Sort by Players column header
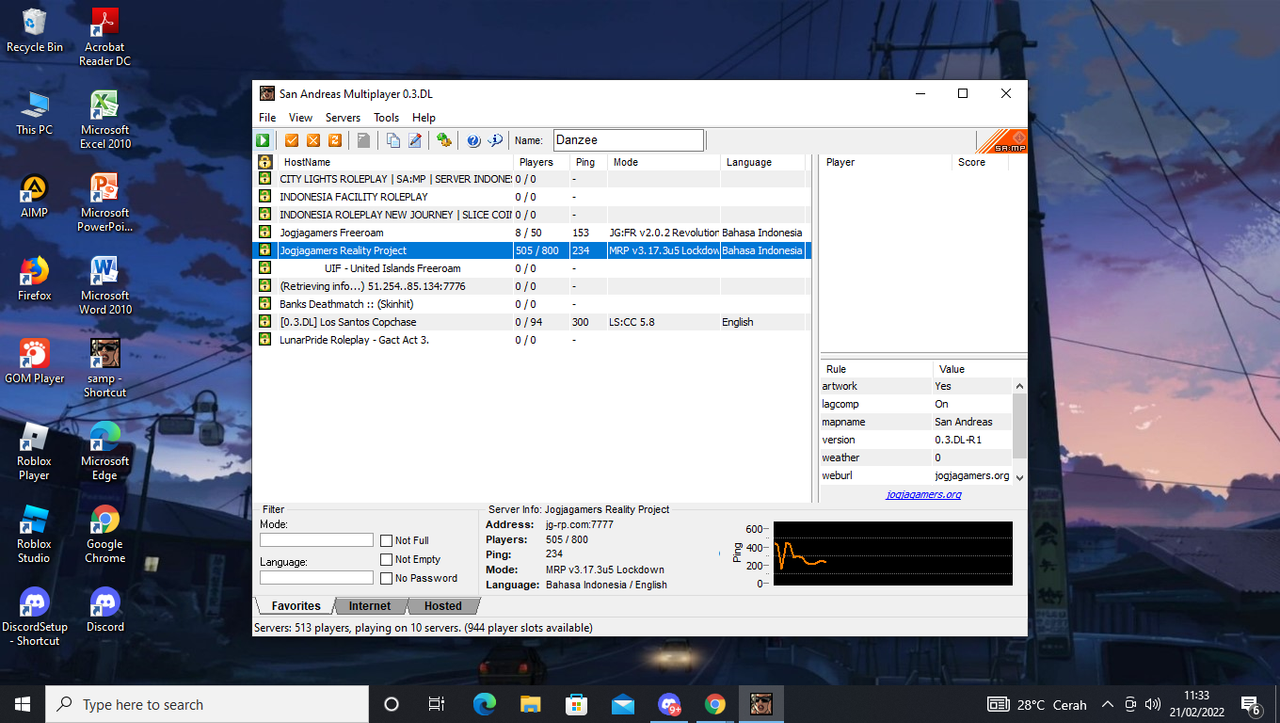The width and height of the screenshot is (1280, 723). 542,162
